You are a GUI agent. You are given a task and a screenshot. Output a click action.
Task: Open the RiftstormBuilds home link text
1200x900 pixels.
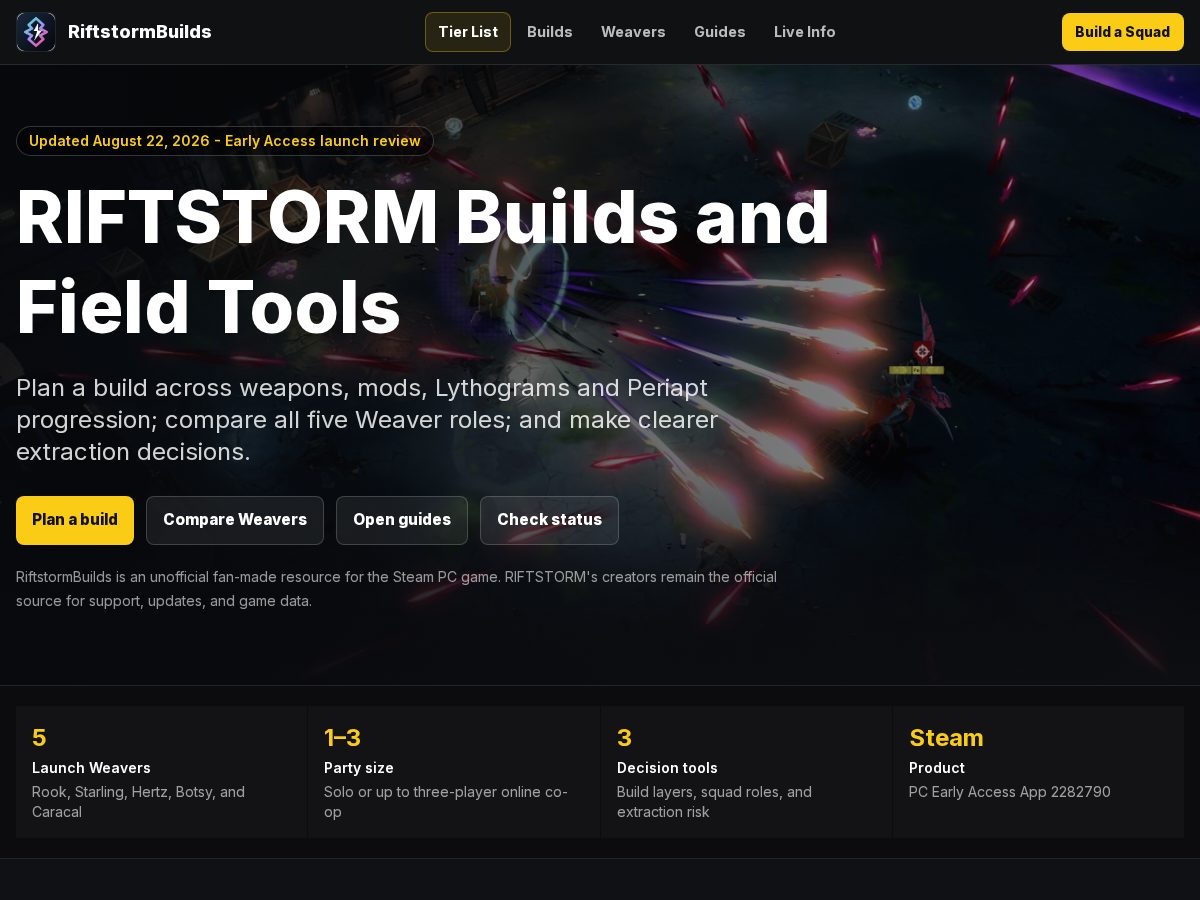(140, 32)
